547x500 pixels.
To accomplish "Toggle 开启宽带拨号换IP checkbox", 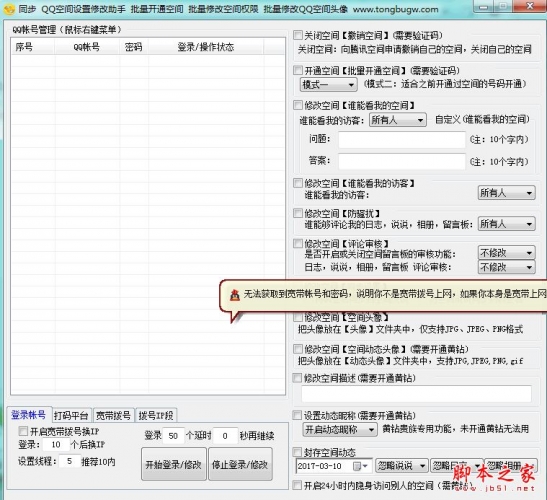I will 23,431.
